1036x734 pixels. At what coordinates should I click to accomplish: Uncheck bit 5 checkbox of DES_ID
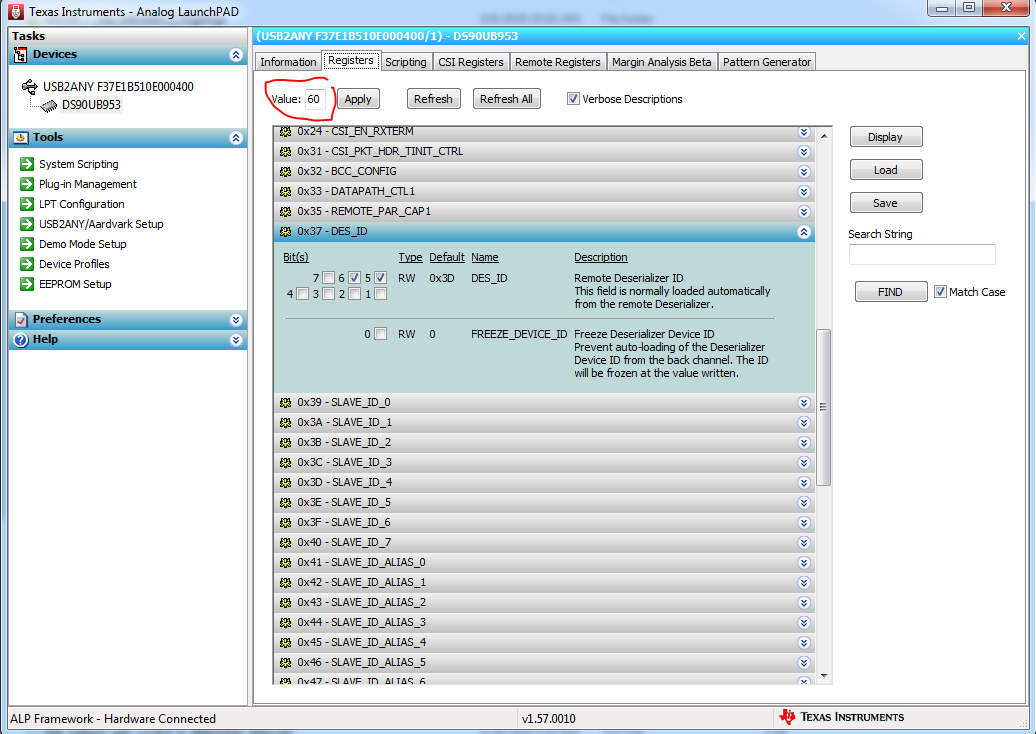tap(381, 278)
